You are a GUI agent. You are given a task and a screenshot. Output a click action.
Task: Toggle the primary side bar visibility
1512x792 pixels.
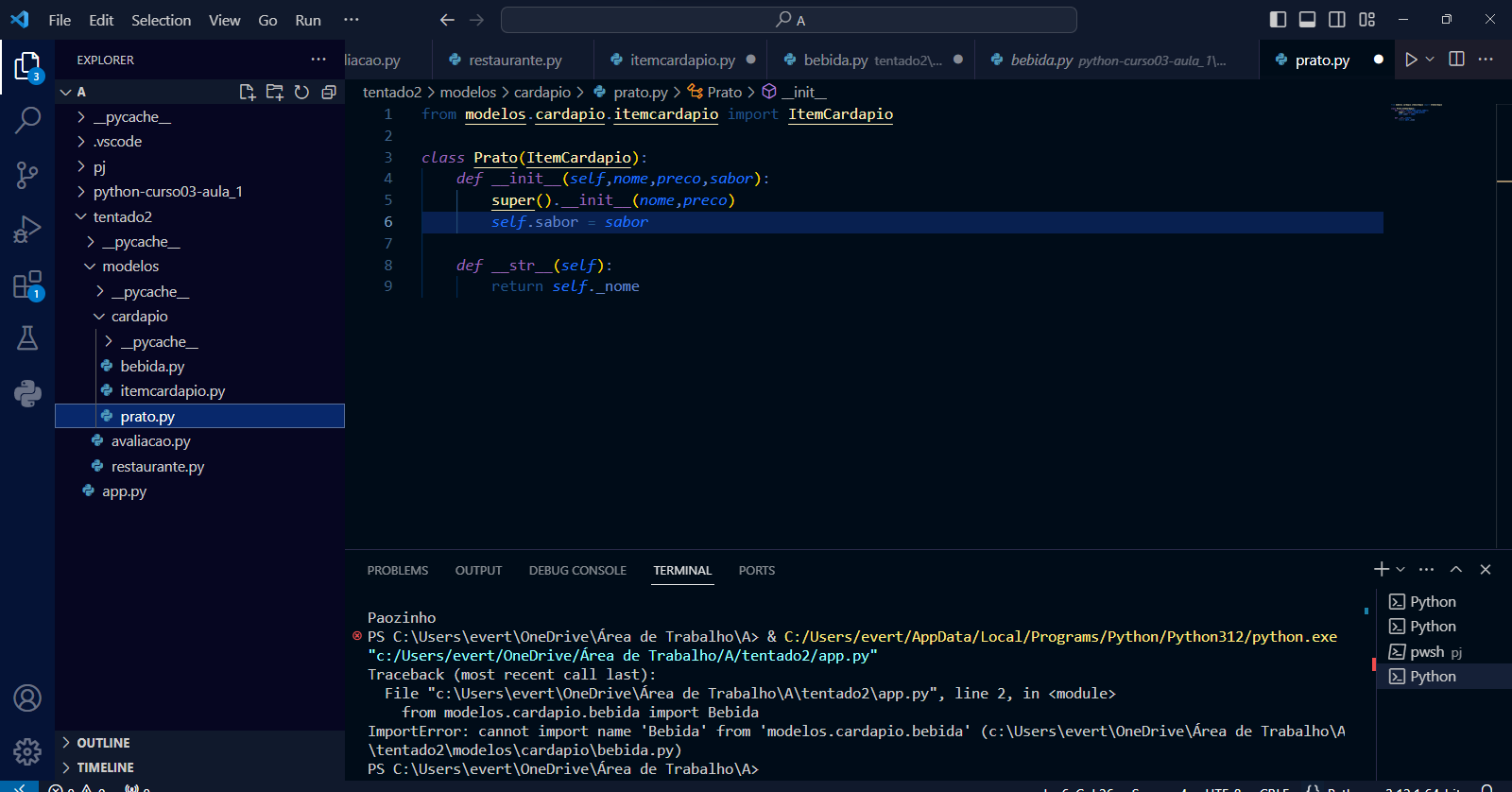(1279, 20)
